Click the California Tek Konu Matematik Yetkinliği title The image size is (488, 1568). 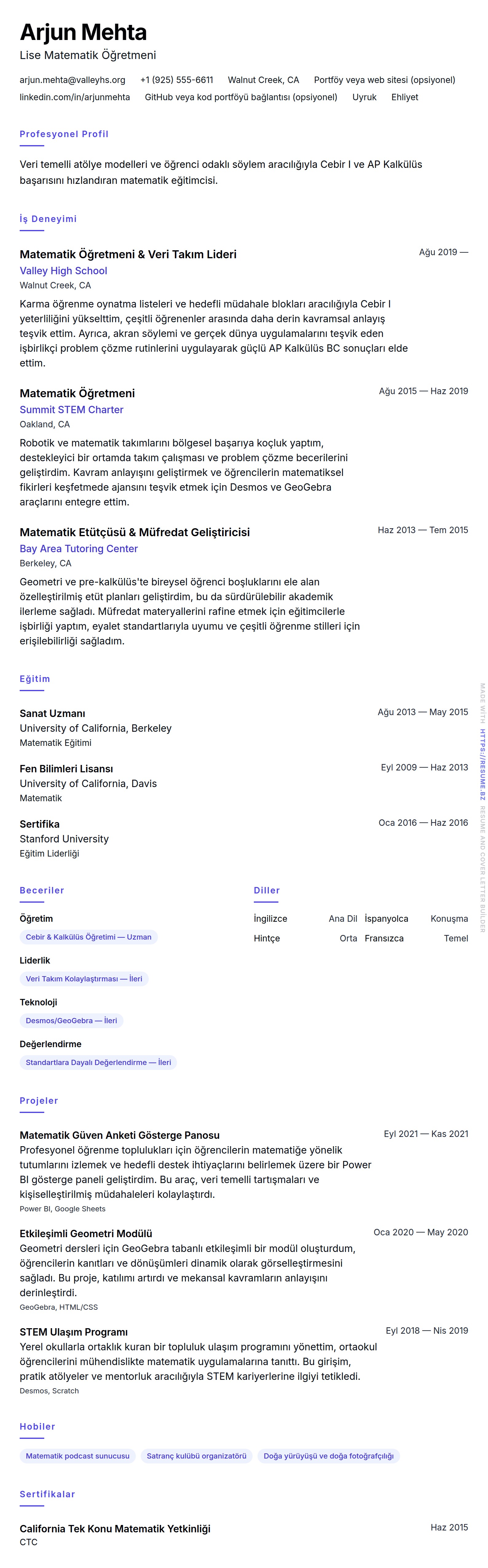coord(115,1528)
